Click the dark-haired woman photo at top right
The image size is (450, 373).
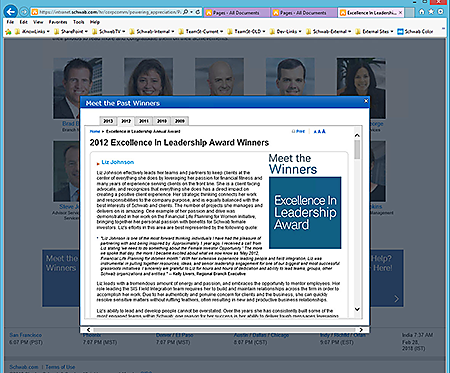[x=361, y=88]
